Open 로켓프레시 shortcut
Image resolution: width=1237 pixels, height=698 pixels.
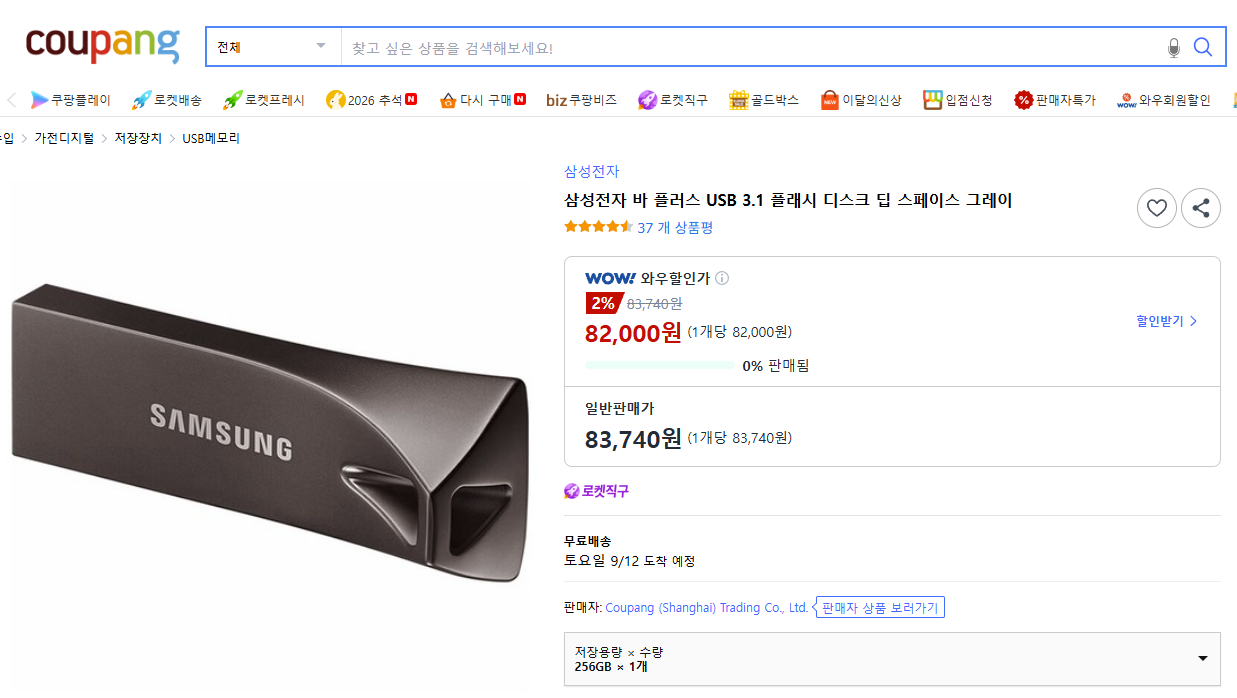pos(264,100)
